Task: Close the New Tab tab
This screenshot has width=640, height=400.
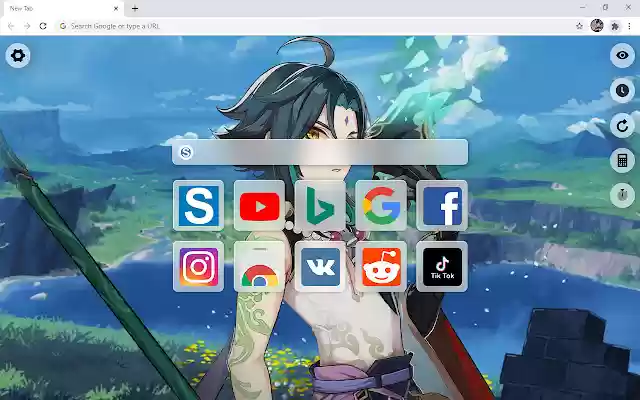Action: (116, 9)
